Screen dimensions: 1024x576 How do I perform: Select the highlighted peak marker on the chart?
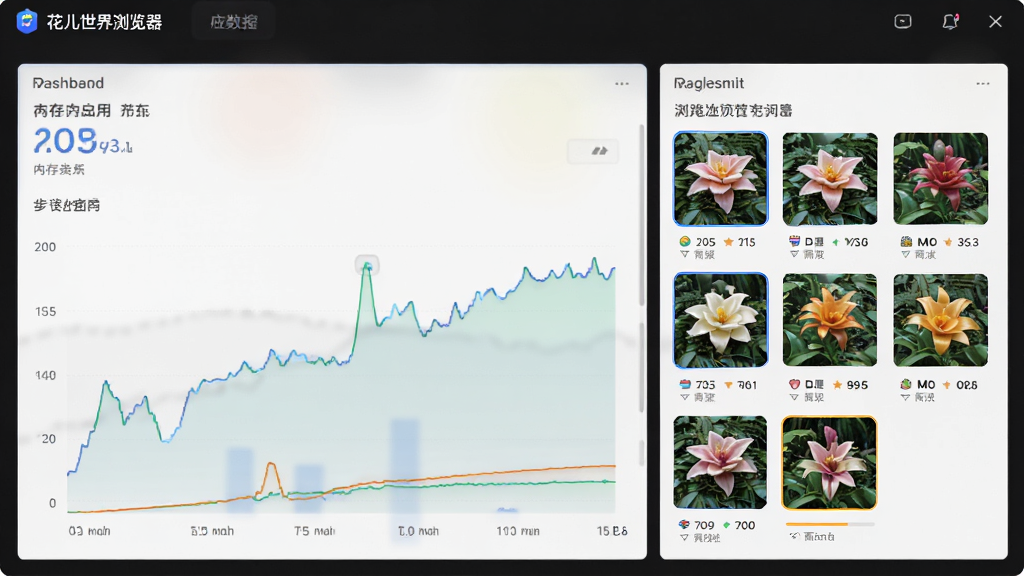coord(367,265)
